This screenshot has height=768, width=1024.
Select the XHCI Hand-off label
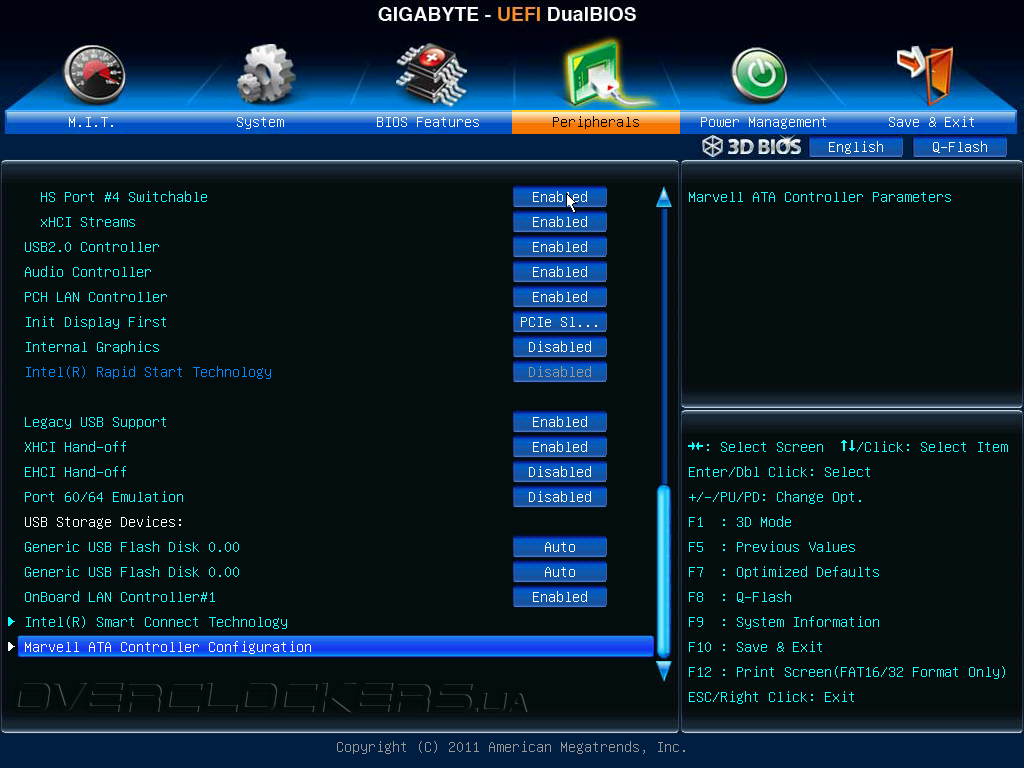(x=75, y=447)
